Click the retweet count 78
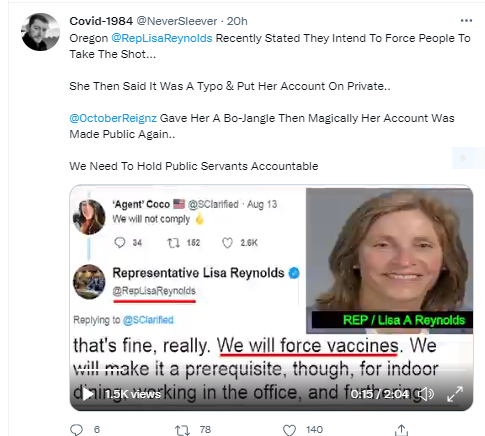This screenshot has height=436, width=485. [x=205, y=429]
